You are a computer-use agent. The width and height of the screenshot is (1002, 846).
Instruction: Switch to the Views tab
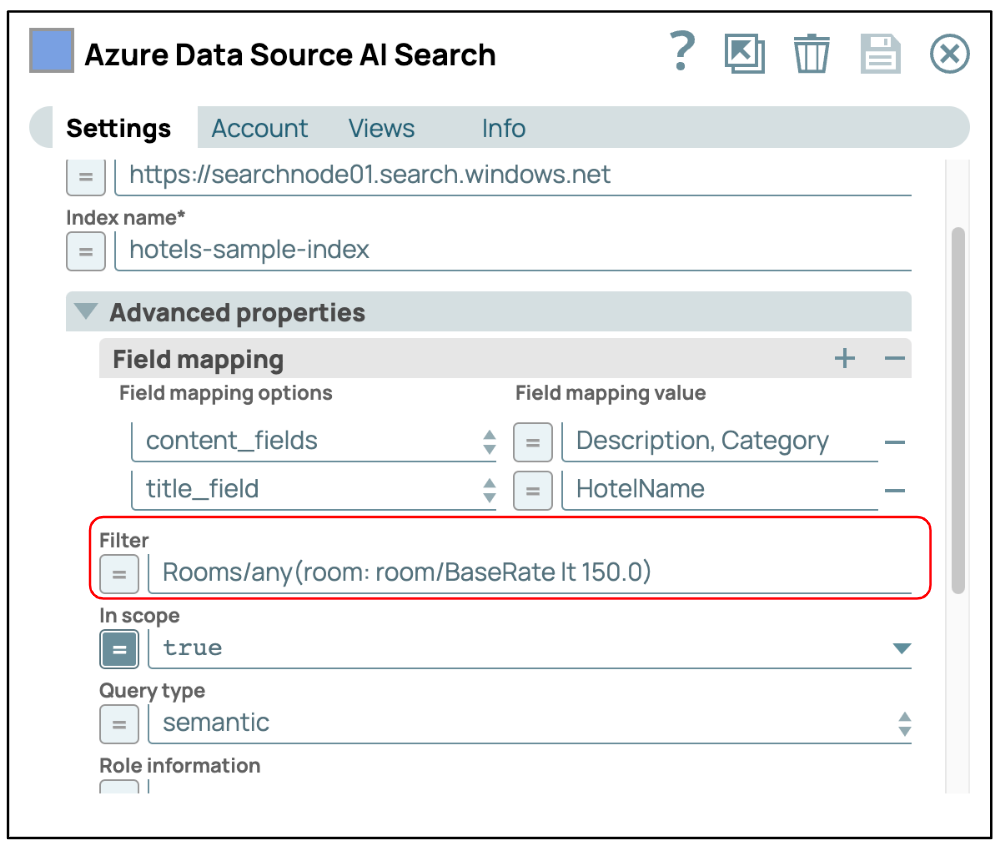point(381,129)
